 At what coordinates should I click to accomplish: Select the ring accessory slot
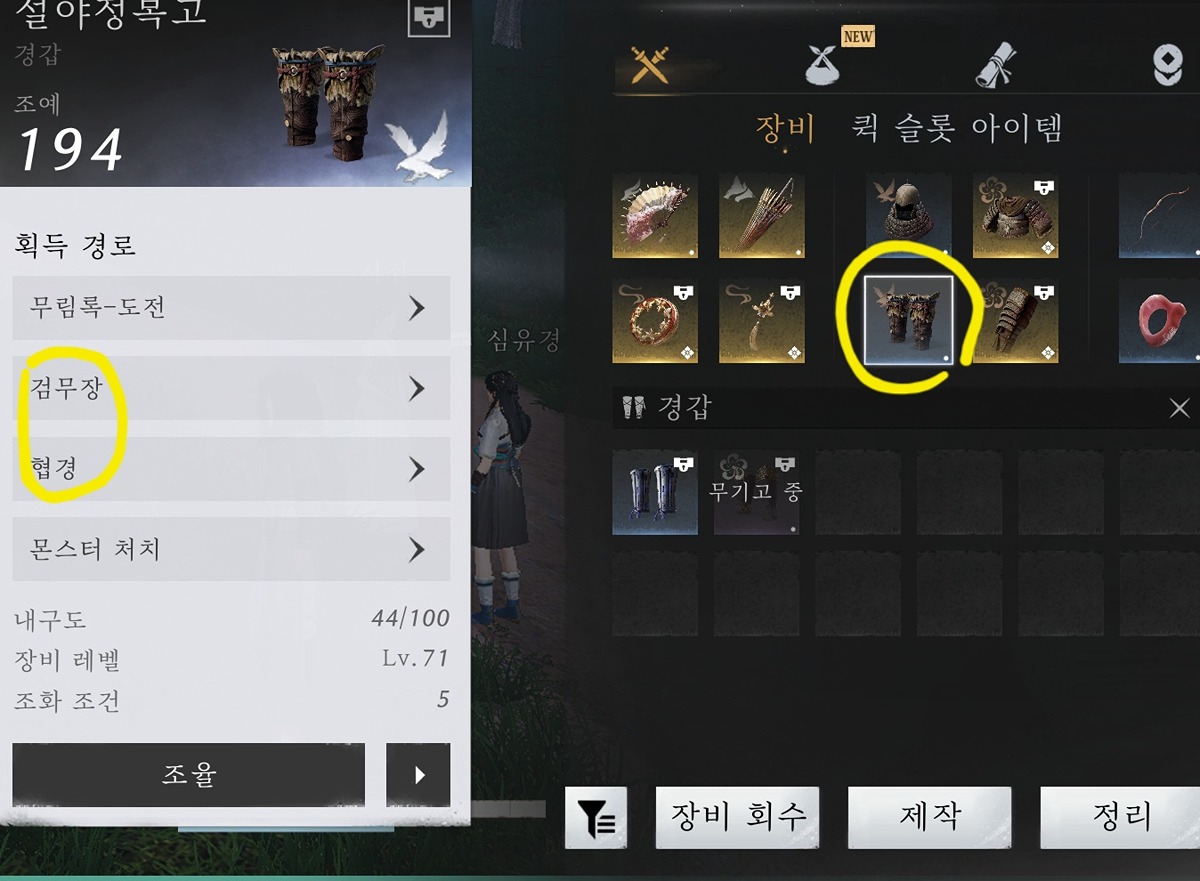[655, 321]
